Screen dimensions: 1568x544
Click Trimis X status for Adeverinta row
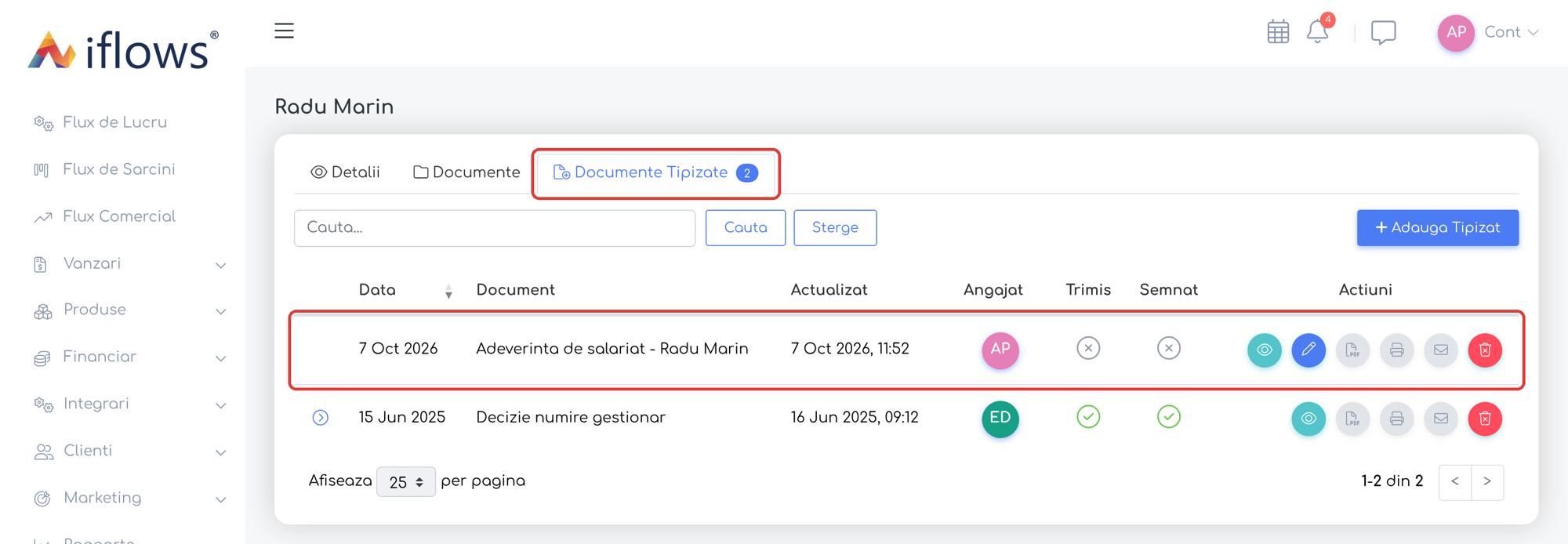1088,348
